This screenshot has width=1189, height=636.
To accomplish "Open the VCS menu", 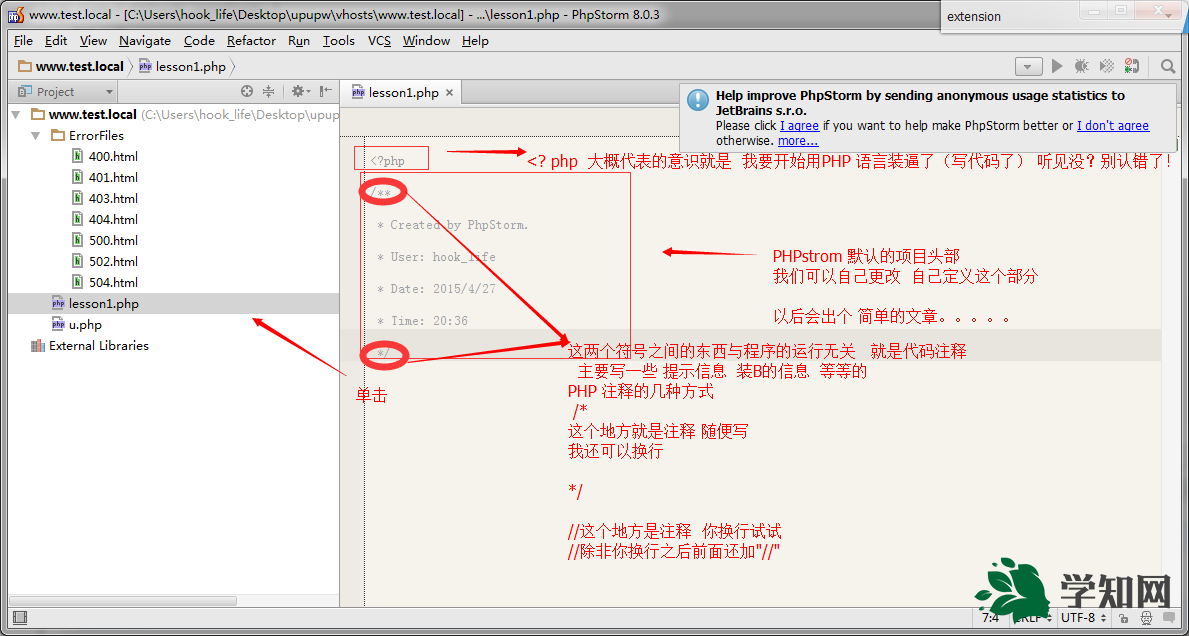I will click(x=379, y=41).
